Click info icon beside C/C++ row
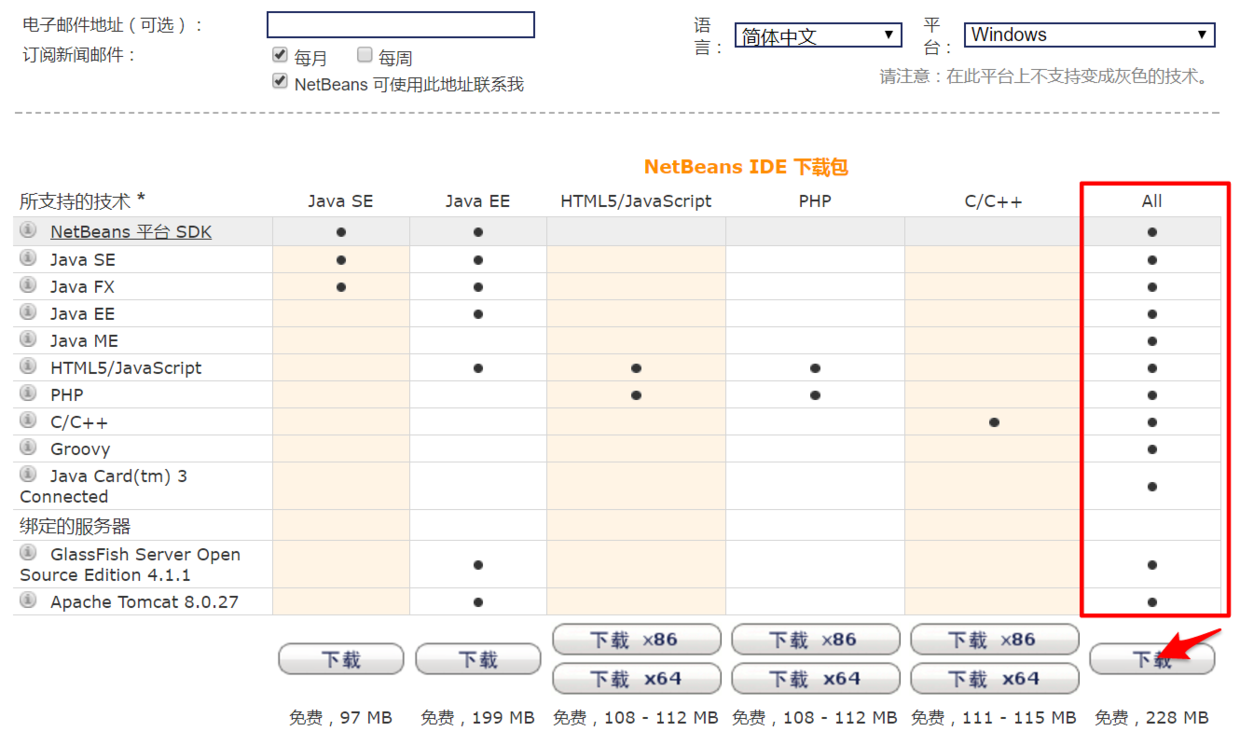The width and height of the screenshot is (1240, 745). (x=28, y=420)
